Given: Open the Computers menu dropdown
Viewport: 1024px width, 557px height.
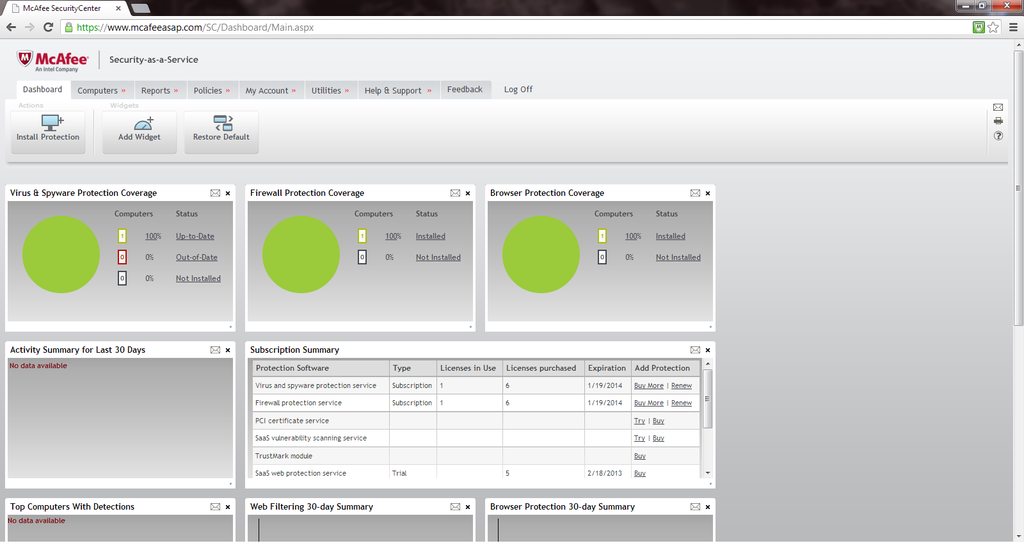Looking at the screenshot, I should coord(102,91).
